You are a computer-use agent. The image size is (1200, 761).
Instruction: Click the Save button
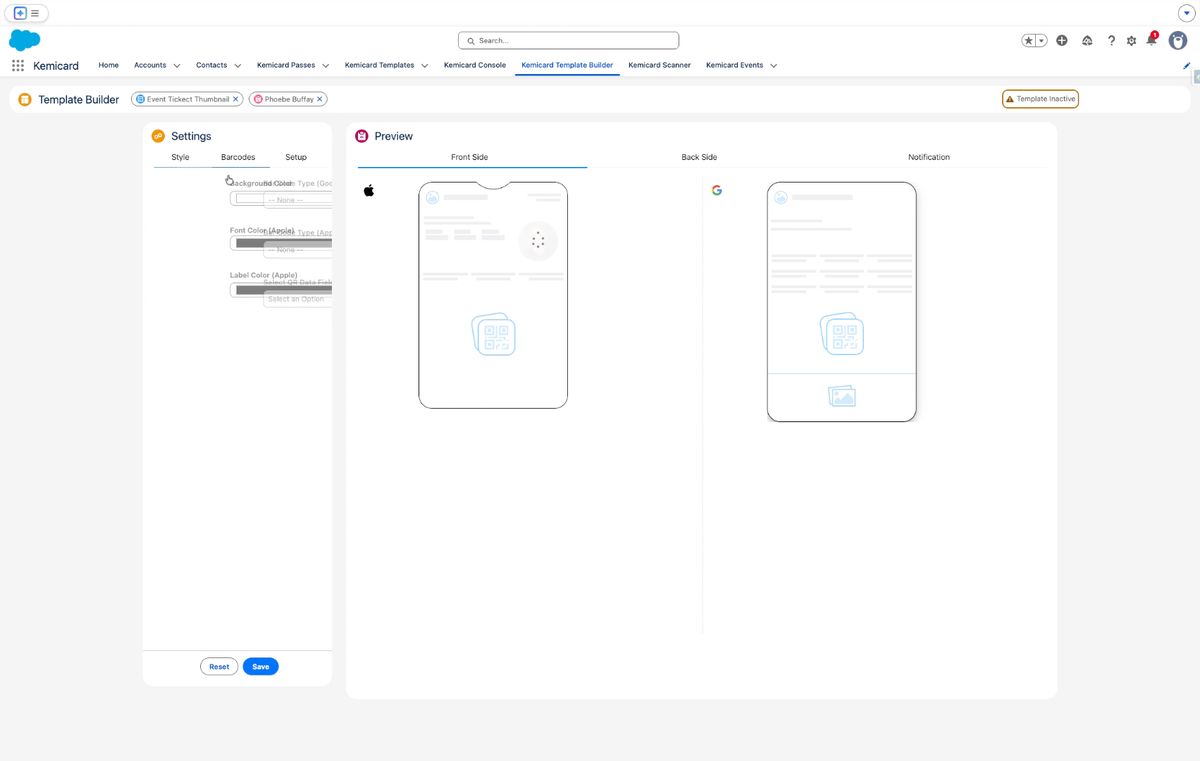[261, 666]
